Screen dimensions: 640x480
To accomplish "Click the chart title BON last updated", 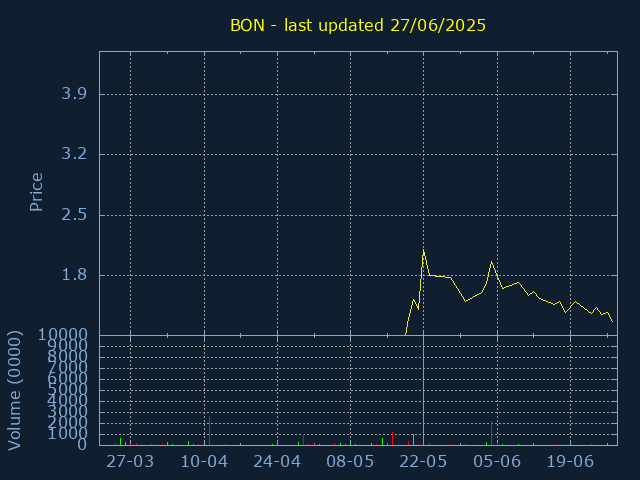I will 358,25.
